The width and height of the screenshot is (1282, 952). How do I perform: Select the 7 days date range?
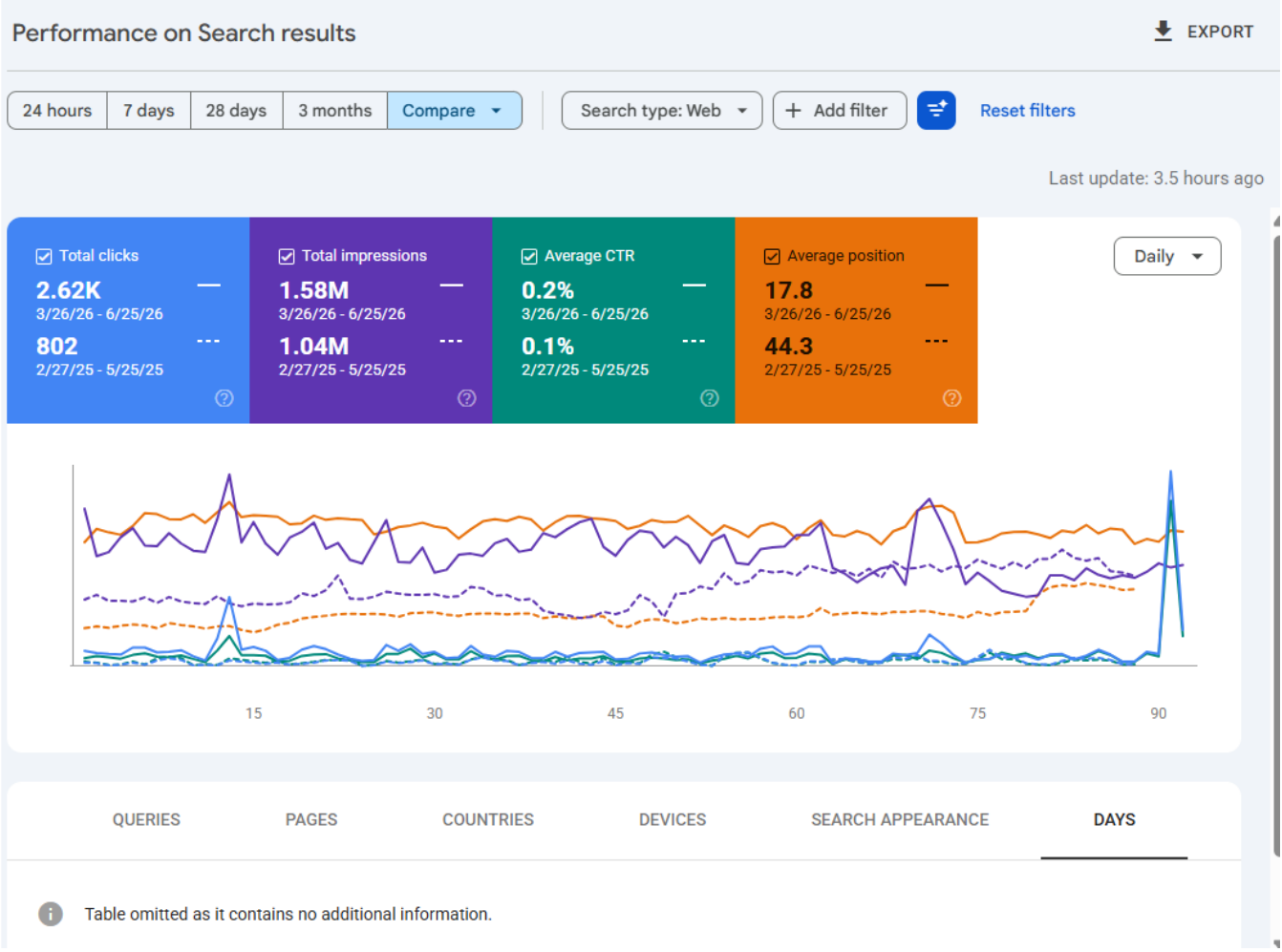pyautogui.click(x=149, y=111)
